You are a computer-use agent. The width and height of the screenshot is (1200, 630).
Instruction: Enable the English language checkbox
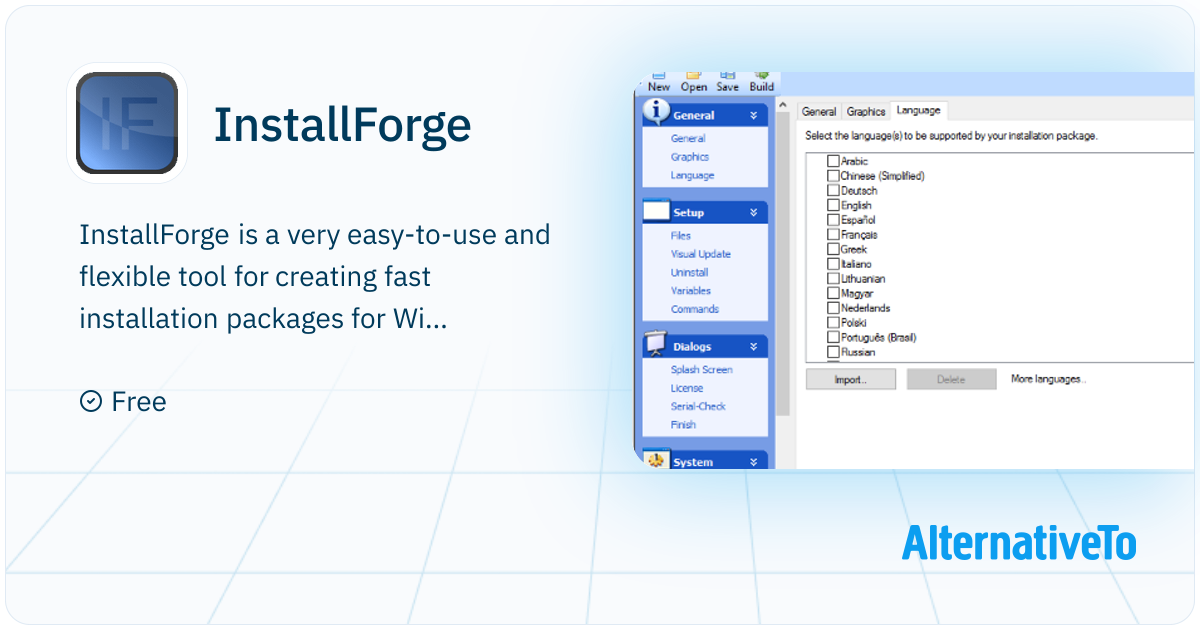click(833, 205)
